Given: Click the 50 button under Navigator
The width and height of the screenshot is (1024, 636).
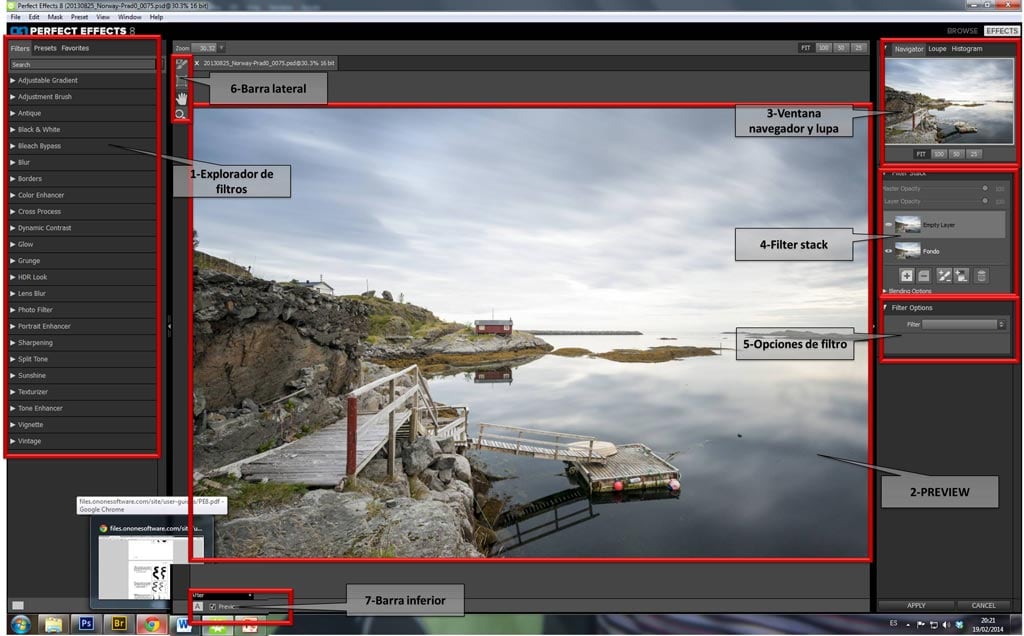Looking at the screenshot, I should point(956,154).
